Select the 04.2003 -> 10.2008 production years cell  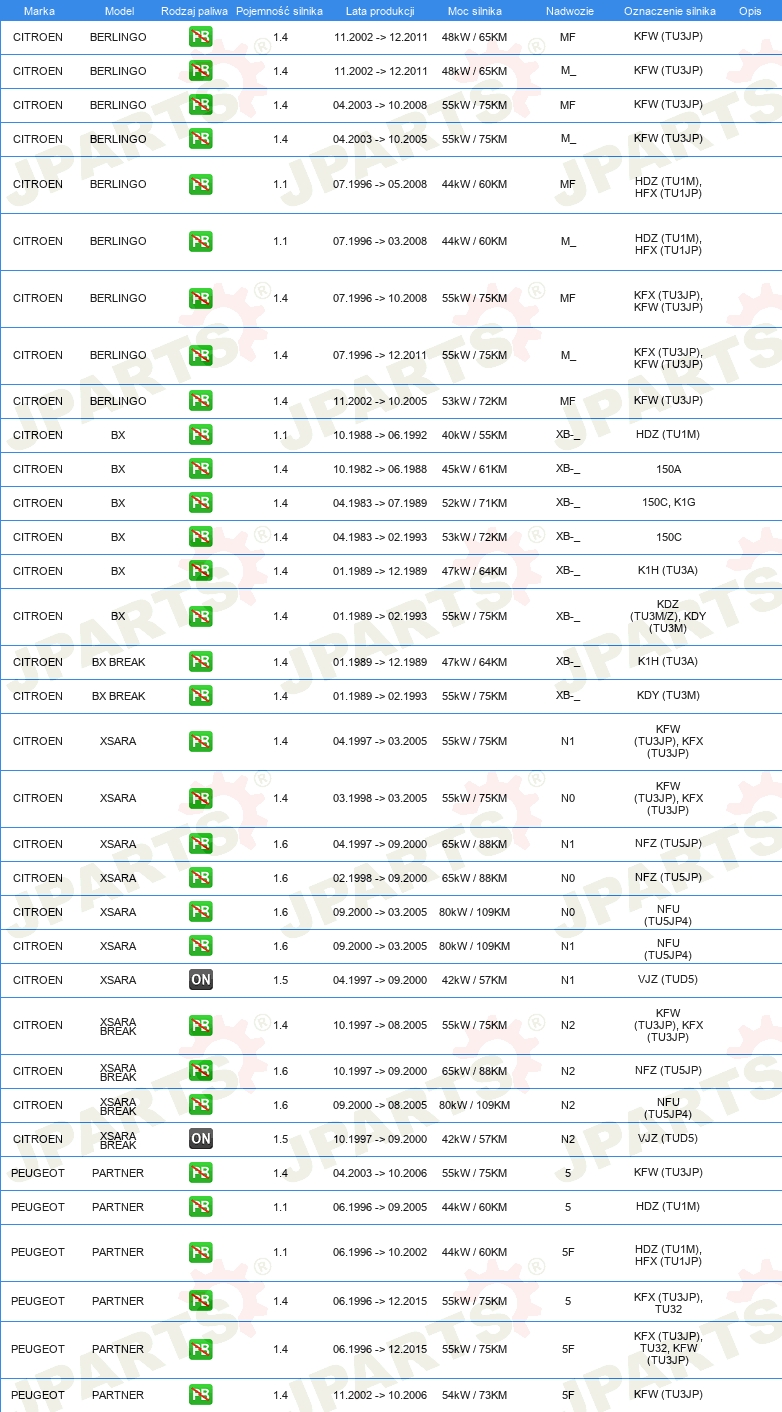click(380, 105)
